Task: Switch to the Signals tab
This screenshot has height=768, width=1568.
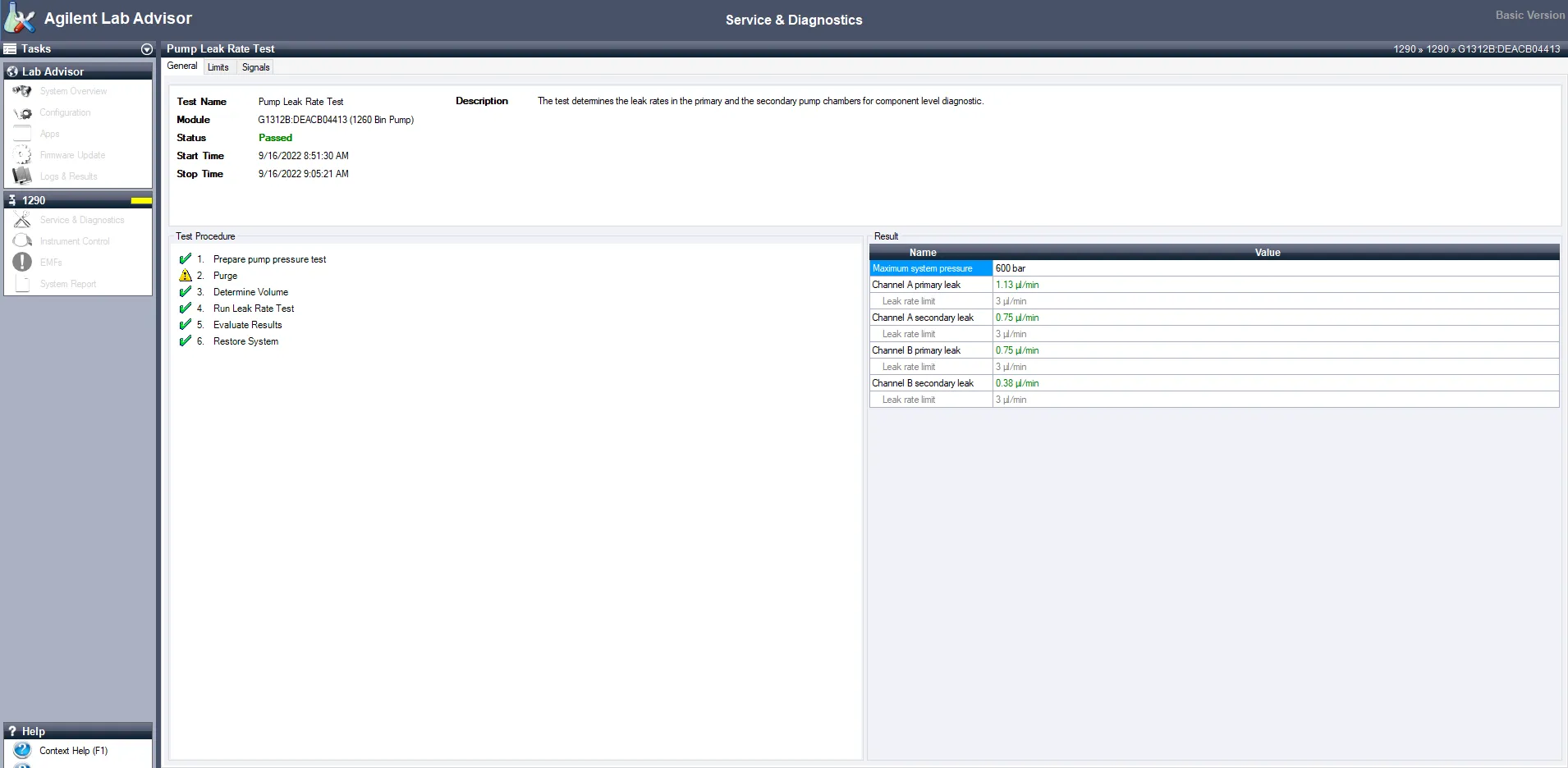Action: [256, 67]
